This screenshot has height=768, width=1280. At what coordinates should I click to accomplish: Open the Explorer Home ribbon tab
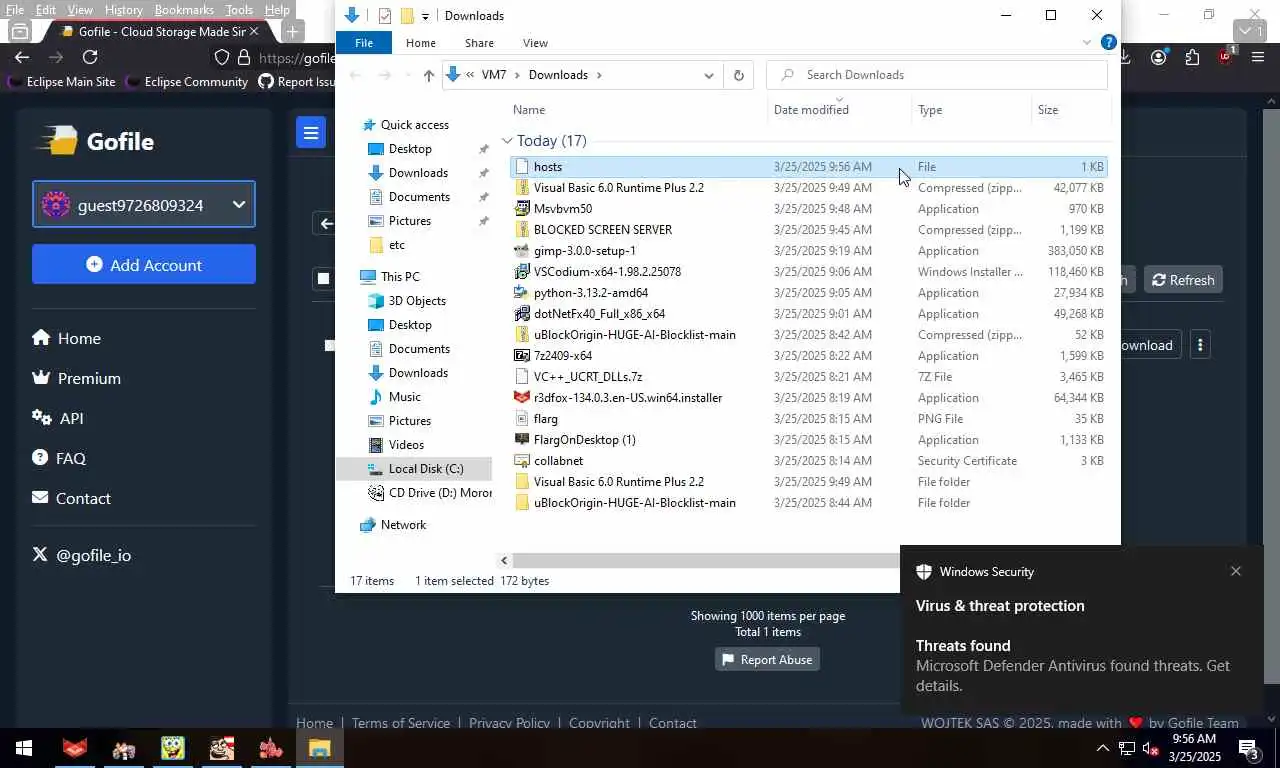pos(420,43)
